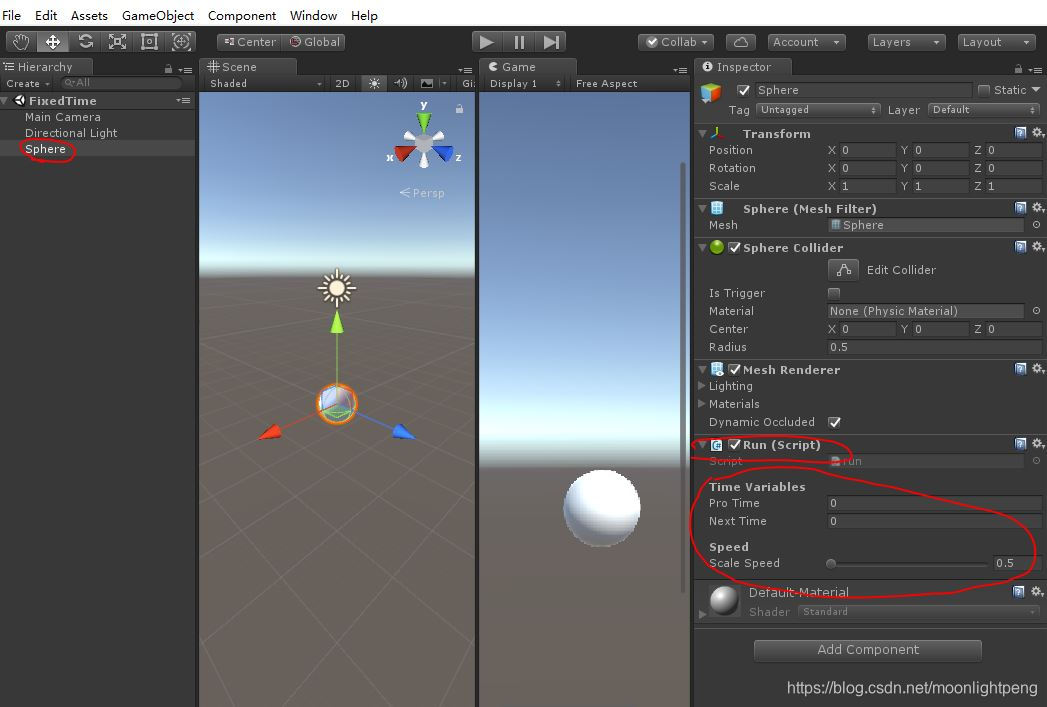Lock the Inspector panel

point(1018,69)
